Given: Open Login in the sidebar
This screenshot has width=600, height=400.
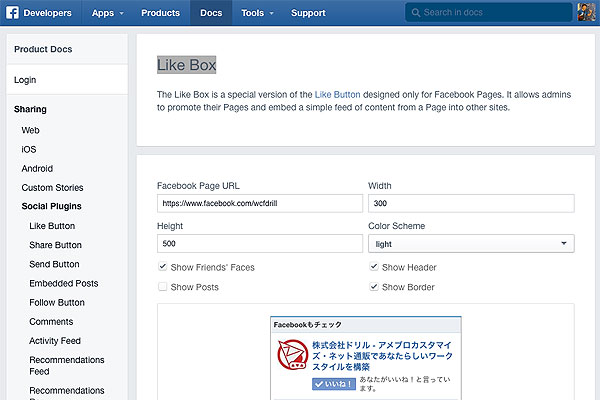Looking at the screenshot, I should (x=25, y=80).
